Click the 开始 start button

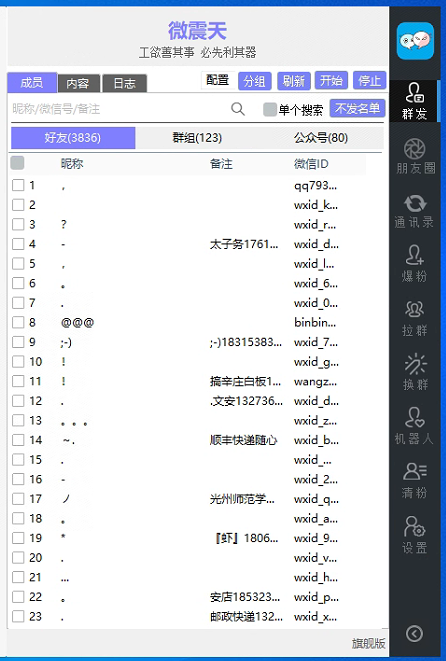[x=331, y=81]
